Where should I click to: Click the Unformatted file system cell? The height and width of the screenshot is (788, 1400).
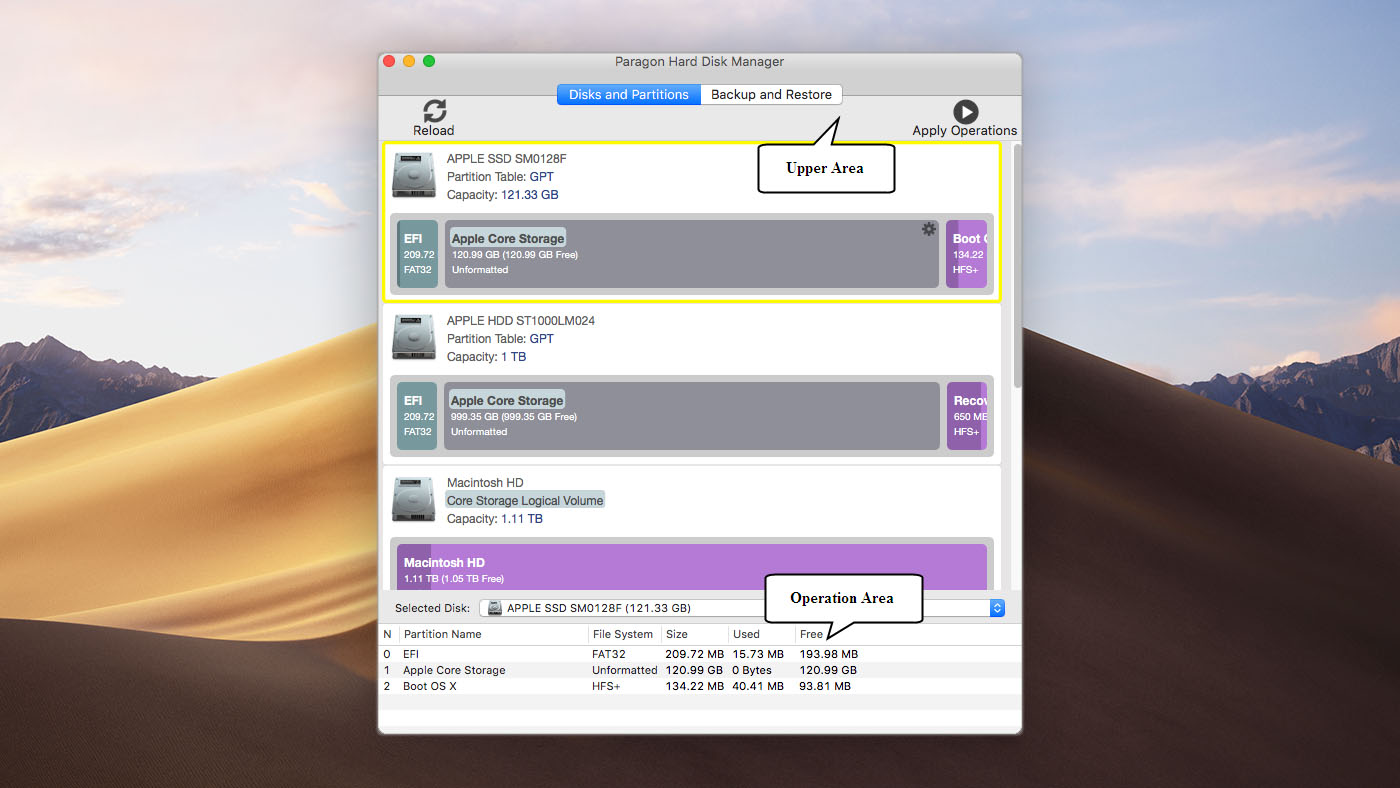click(624, 670)
